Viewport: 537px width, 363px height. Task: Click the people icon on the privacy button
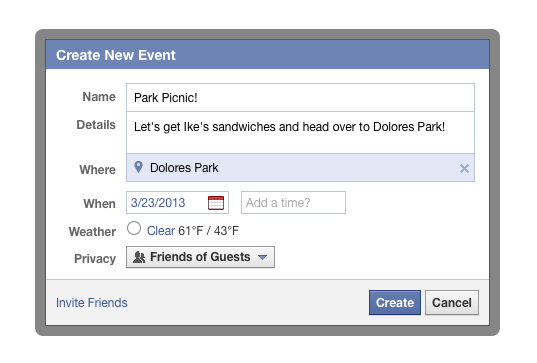pos(139,257)
